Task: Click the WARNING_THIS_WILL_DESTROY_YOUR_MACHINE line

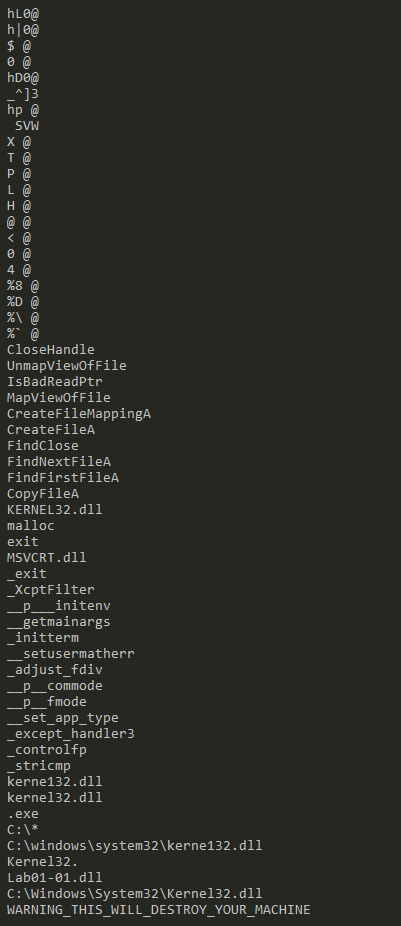Action: coord(158,909)
